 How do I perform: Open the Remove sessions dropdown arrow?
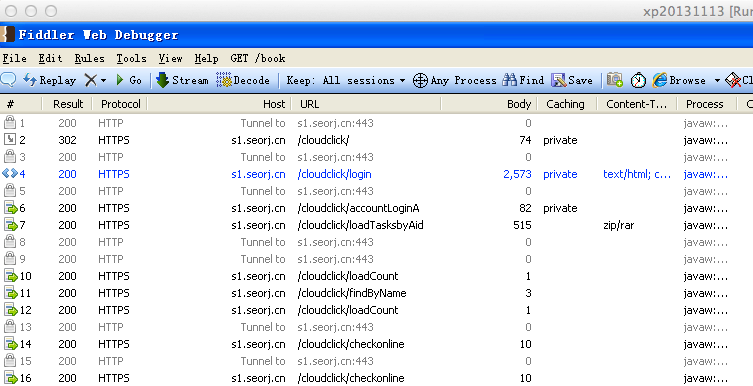pos(103,81)
